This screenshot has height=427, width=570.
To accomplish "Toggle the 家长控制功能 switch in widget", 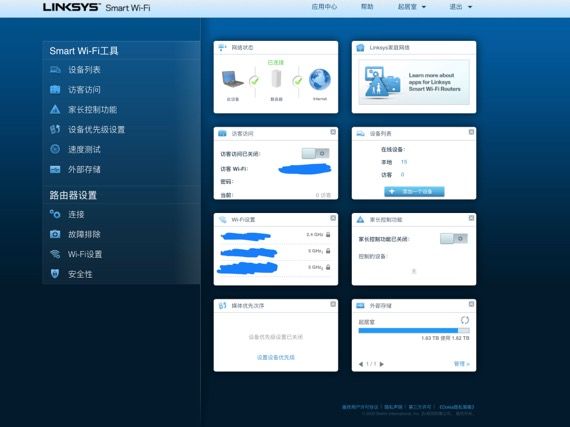I will [453, 239].
